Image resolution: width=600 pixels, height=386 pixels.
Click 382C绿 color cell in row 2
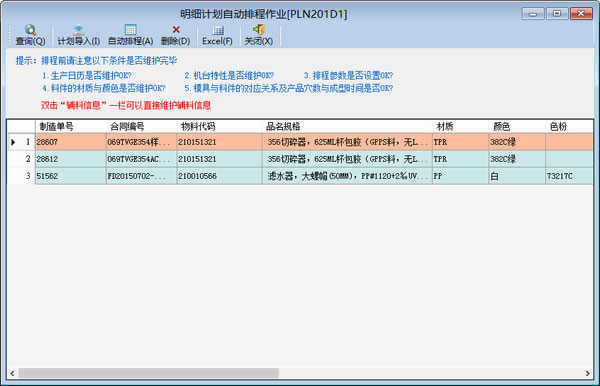click(517, 159)
